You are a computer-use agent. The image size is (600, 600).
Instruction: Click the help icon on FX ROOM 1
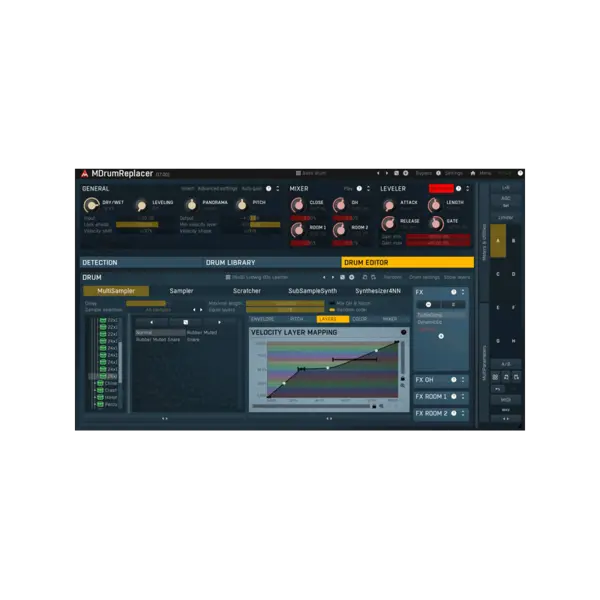pos(454,396)
